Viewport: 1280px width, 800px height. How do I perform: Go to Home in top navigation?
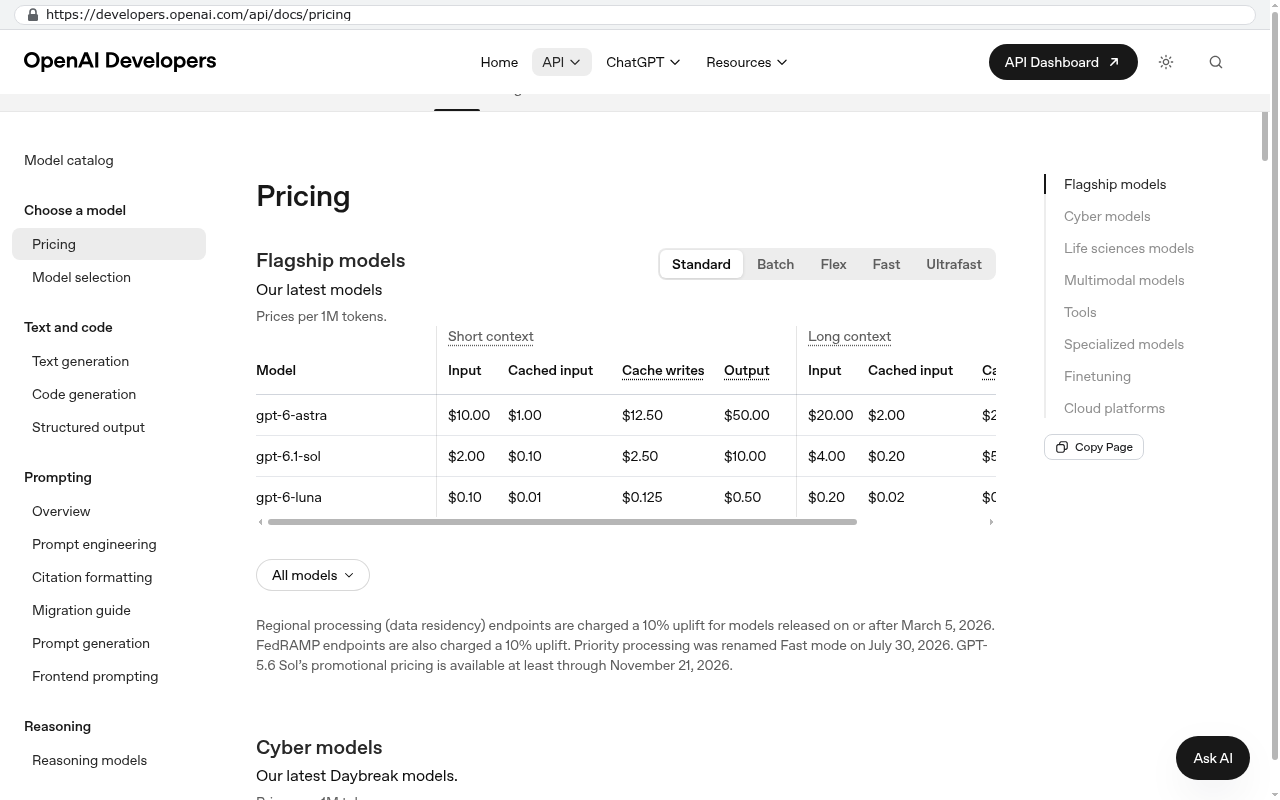(499, 62)
